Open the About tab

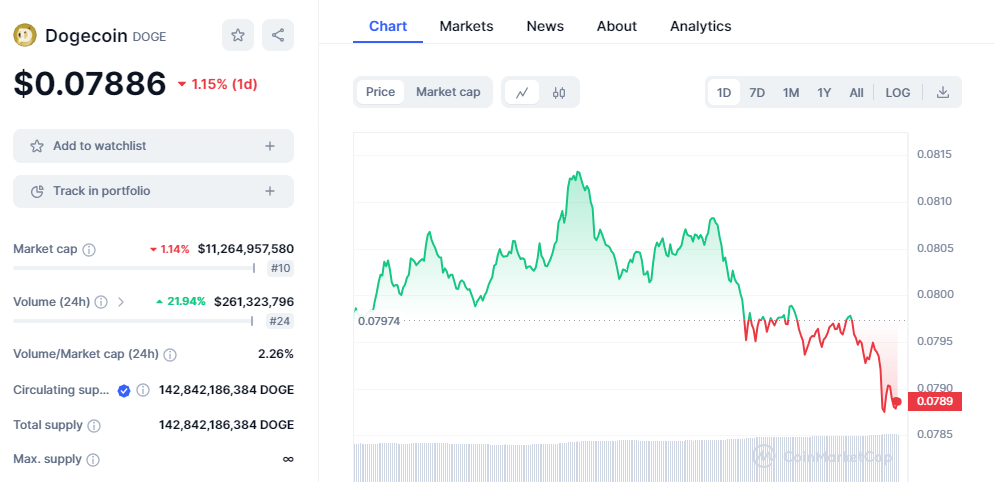[617, 26]
